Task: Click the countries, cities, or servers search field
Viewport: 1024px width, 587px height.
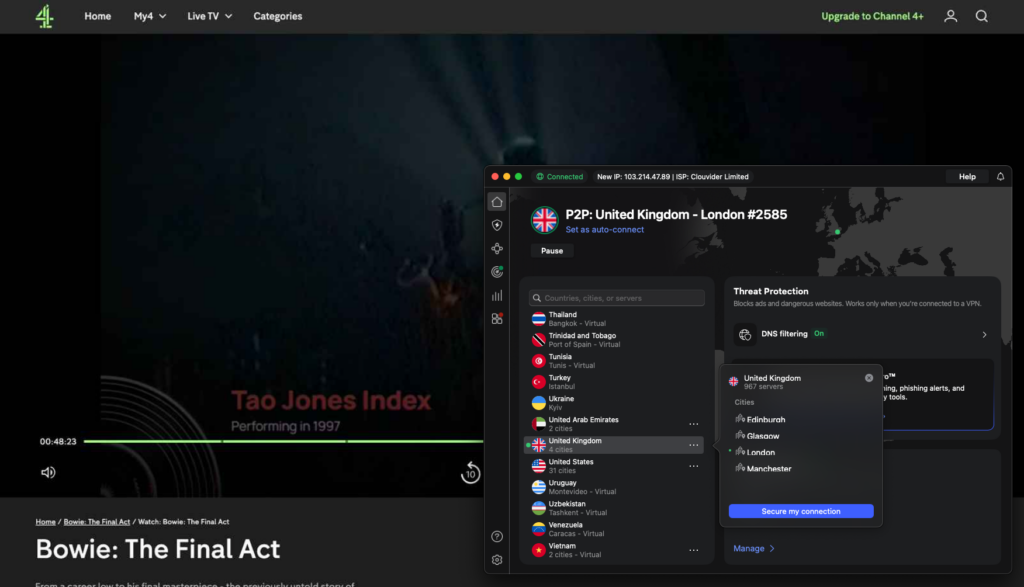Action: tap(616, 298)
